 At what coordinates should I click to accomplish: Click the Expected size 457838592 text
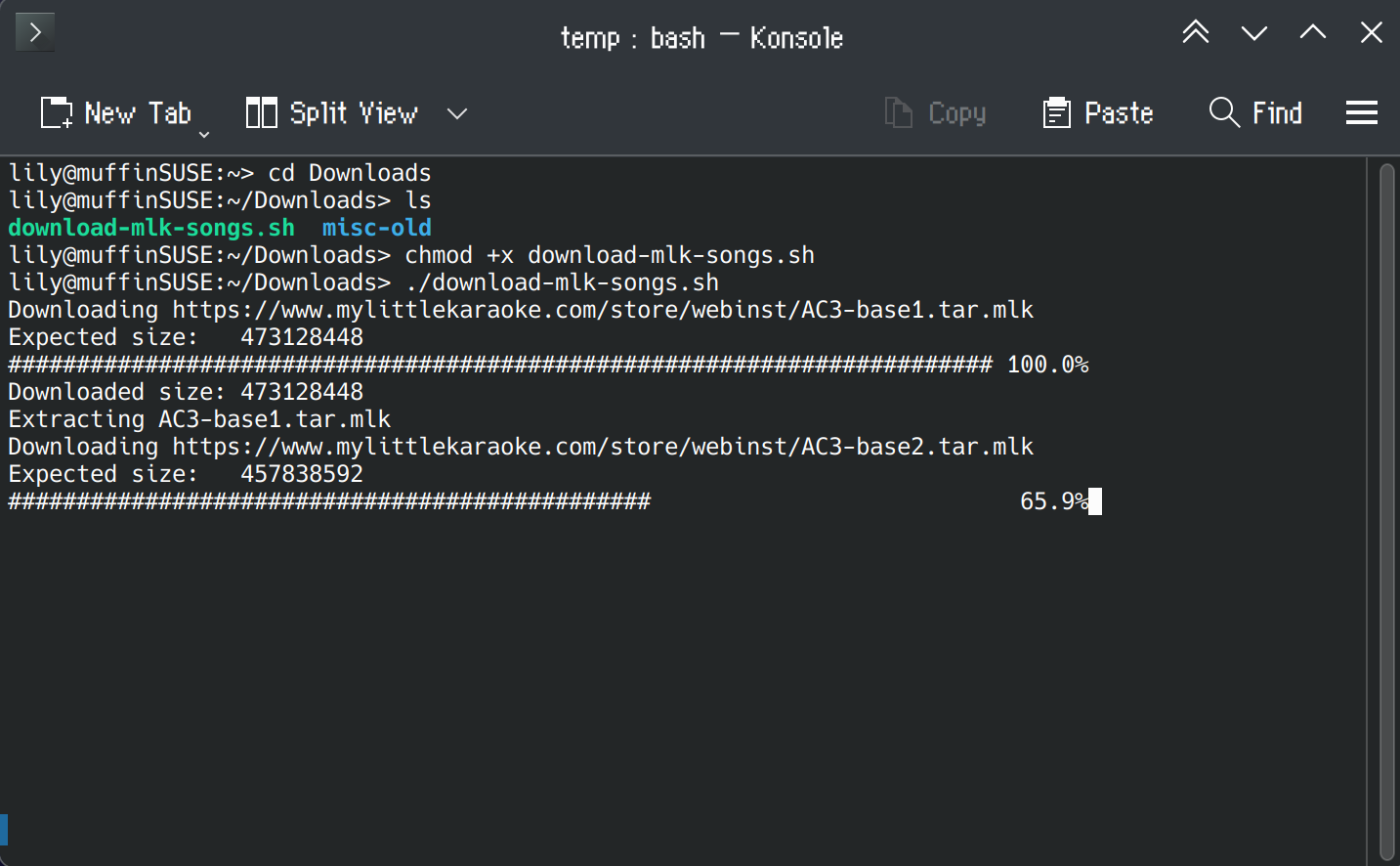186,474
